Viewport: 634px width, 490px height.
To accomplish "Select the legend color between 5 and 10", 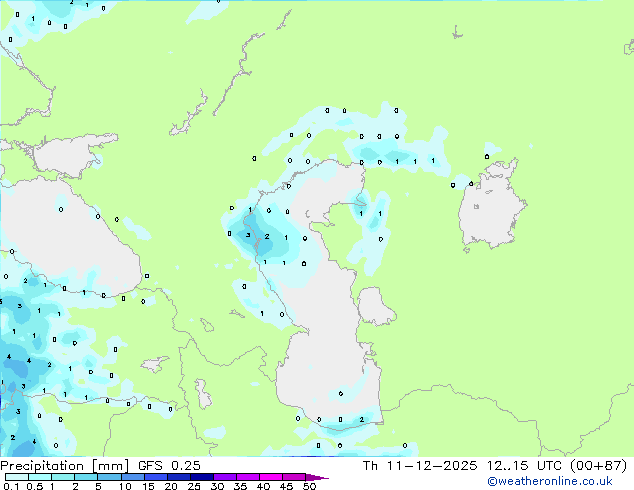I will coord(110,477).
